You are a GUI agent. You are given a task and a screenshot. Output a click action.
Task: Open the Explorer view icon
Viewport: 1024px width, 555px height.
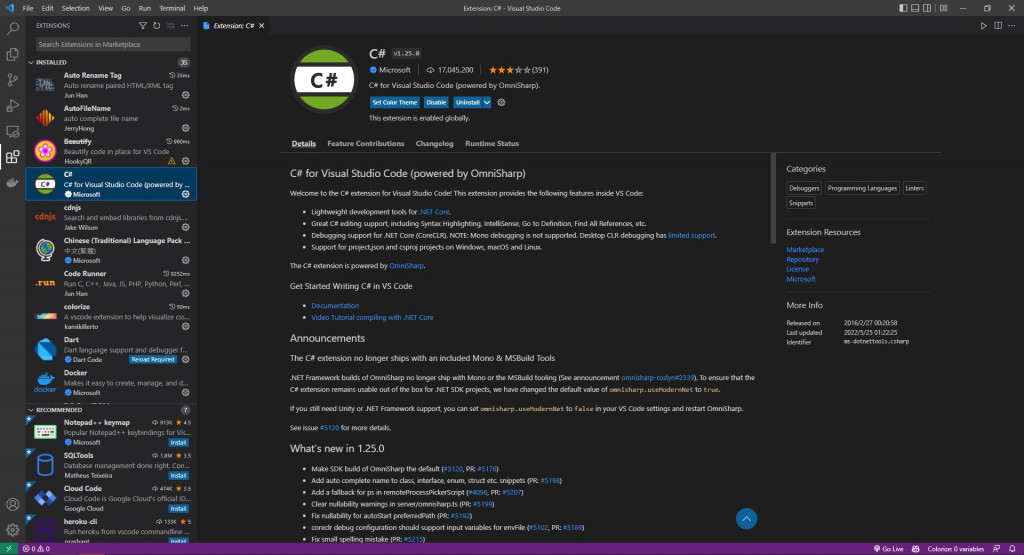pos(12,54)
